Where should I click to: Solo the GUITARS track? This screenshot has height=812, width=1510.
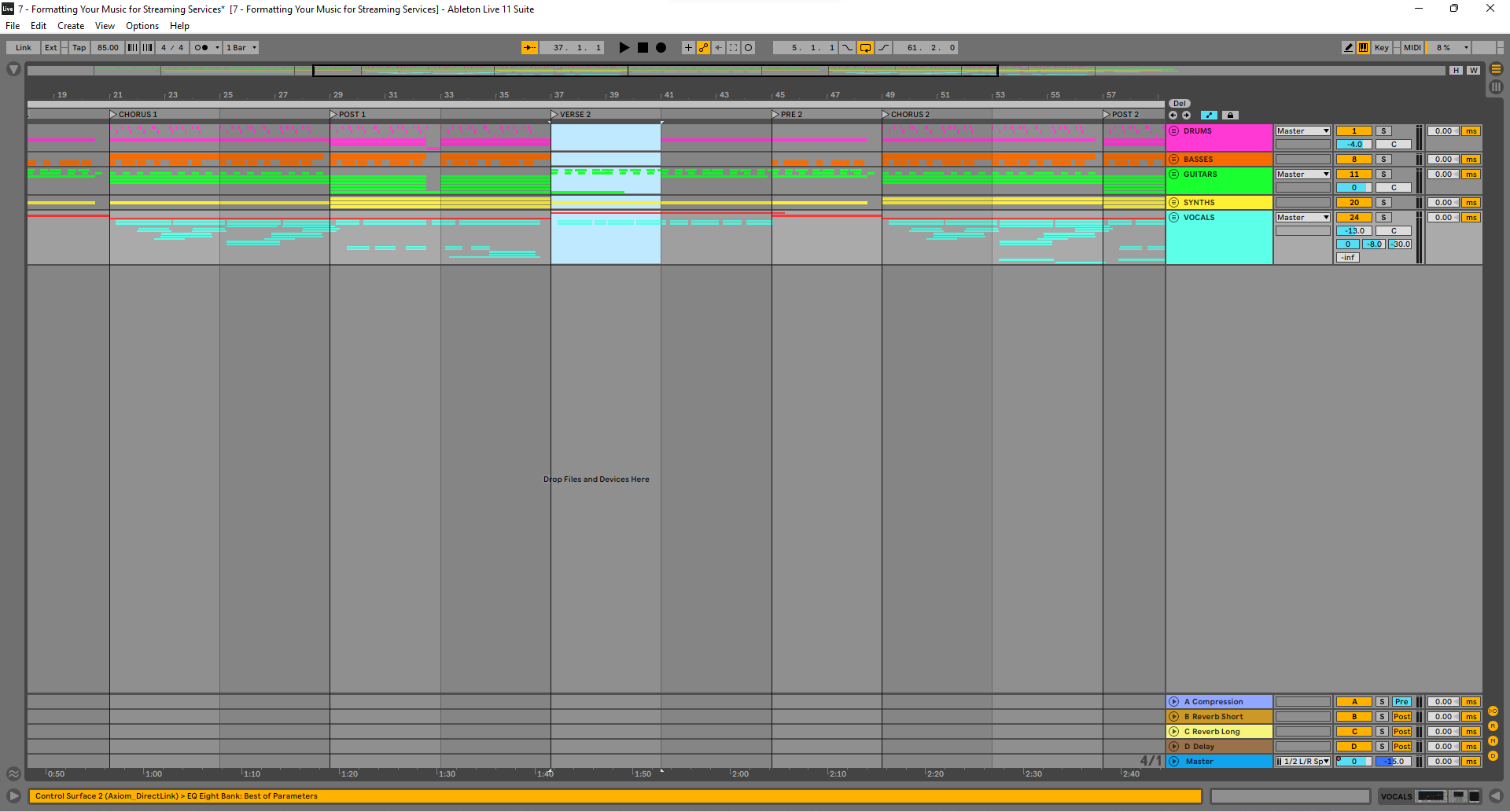tap(1384, 175)
